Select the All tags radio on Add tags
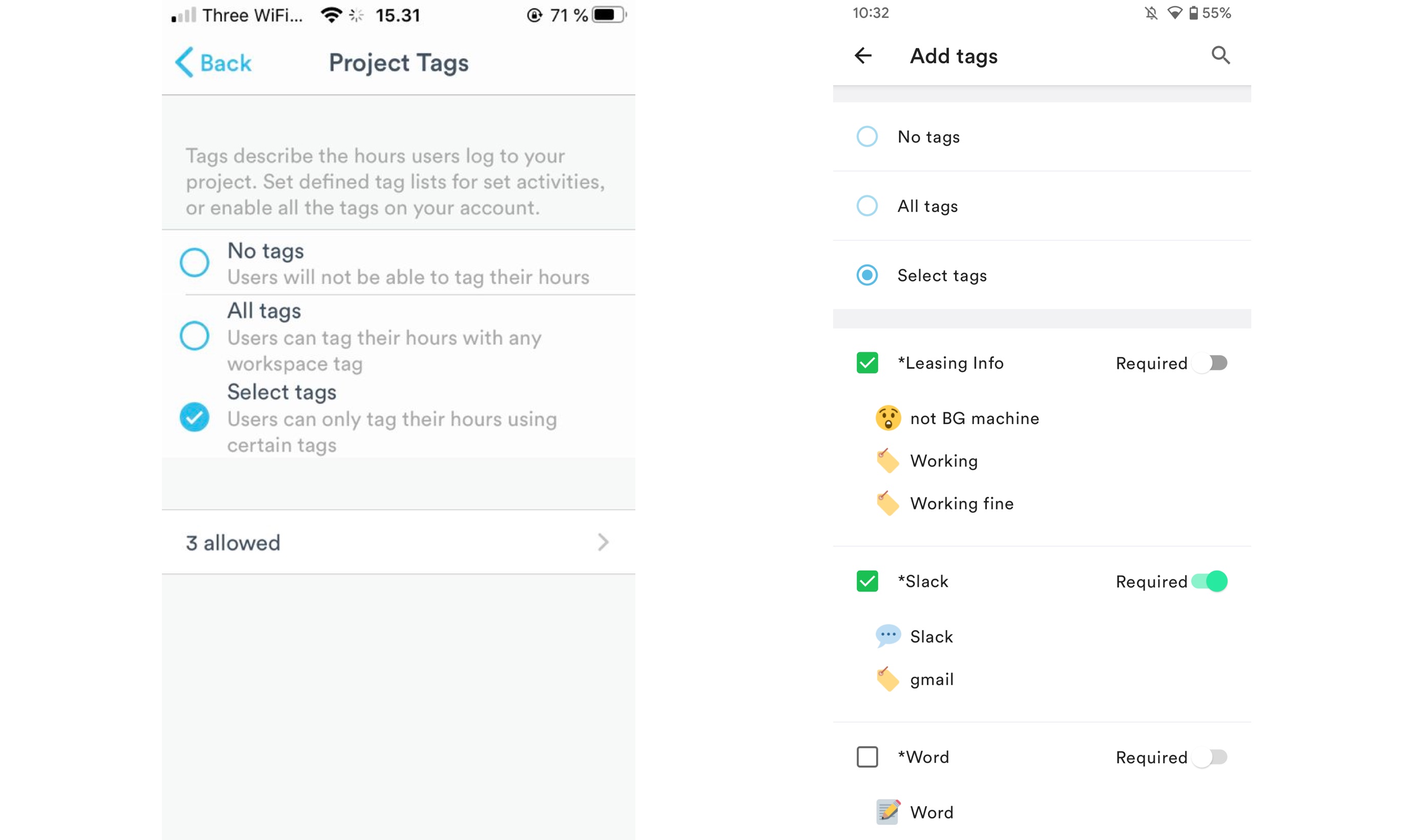This screenshot has height=840, width=1406. coord(867,205)
